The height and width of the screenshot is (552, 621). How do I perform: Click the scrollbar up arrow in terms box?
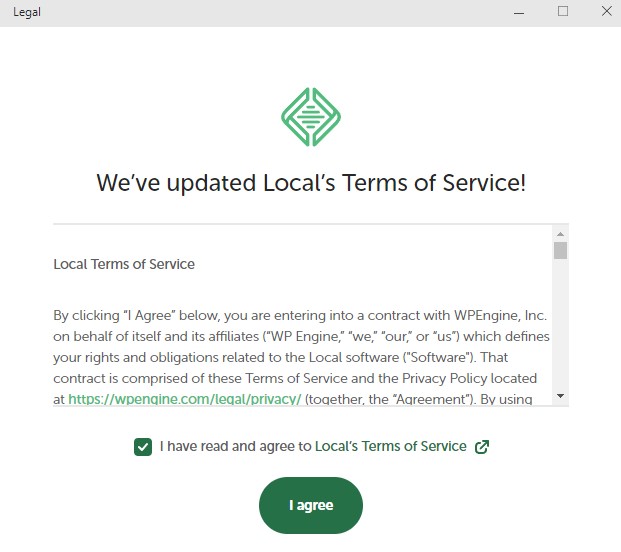(560, 234)
